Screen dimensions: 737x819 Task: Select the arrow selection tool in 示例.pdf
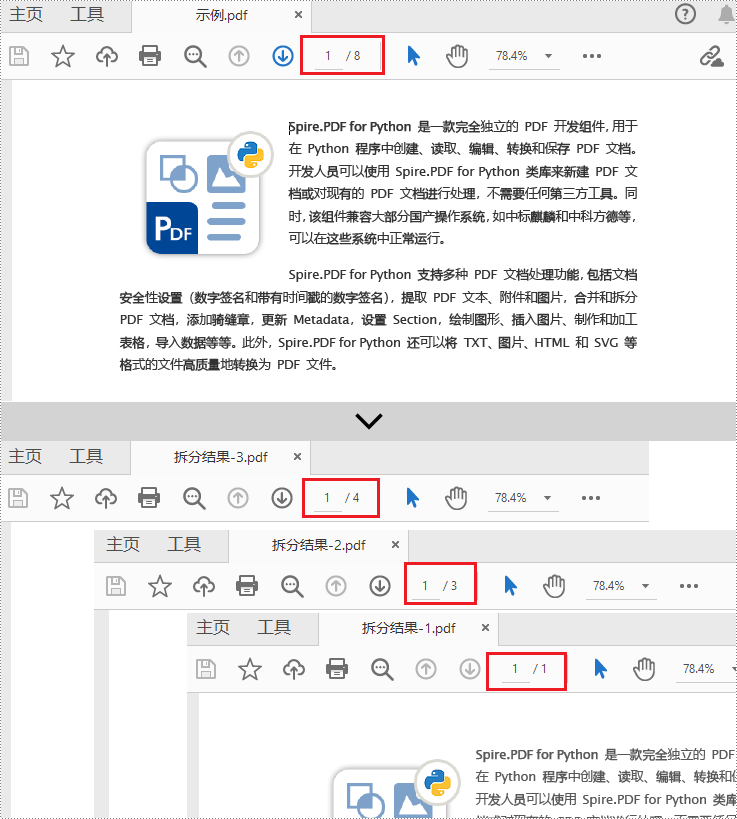413,56
